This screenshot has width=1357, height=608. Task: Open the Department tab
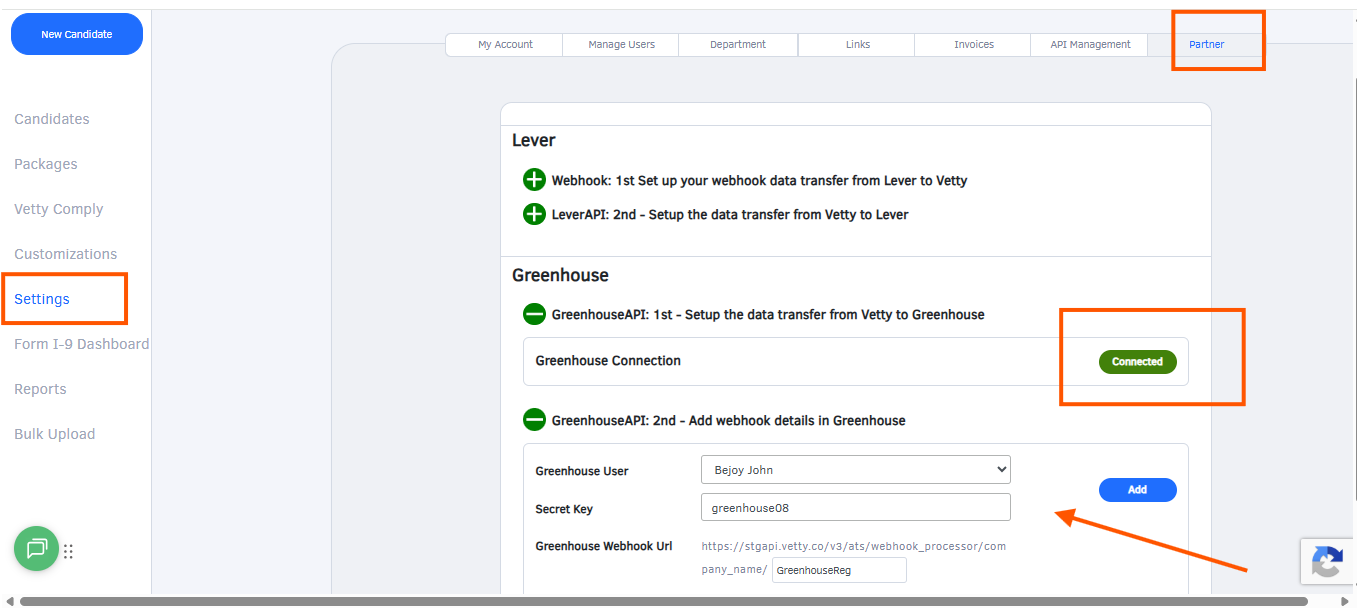coord(738,45)
